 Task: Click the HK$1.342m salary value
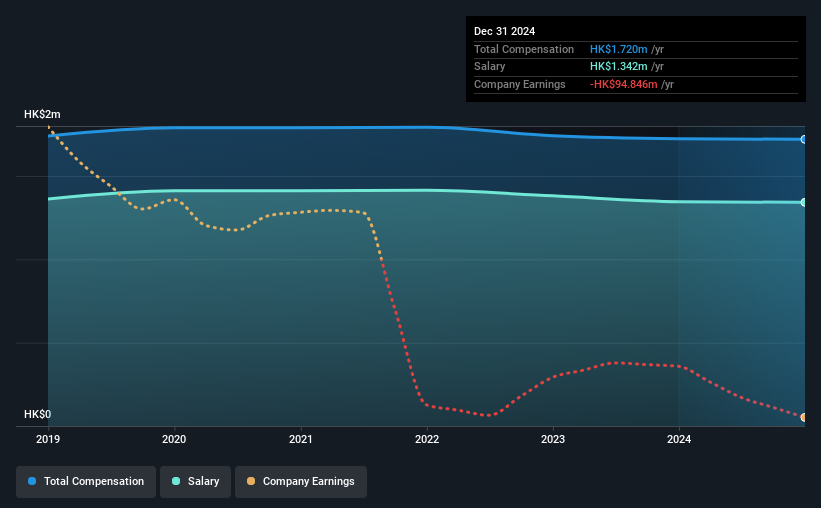click(618, 67)
